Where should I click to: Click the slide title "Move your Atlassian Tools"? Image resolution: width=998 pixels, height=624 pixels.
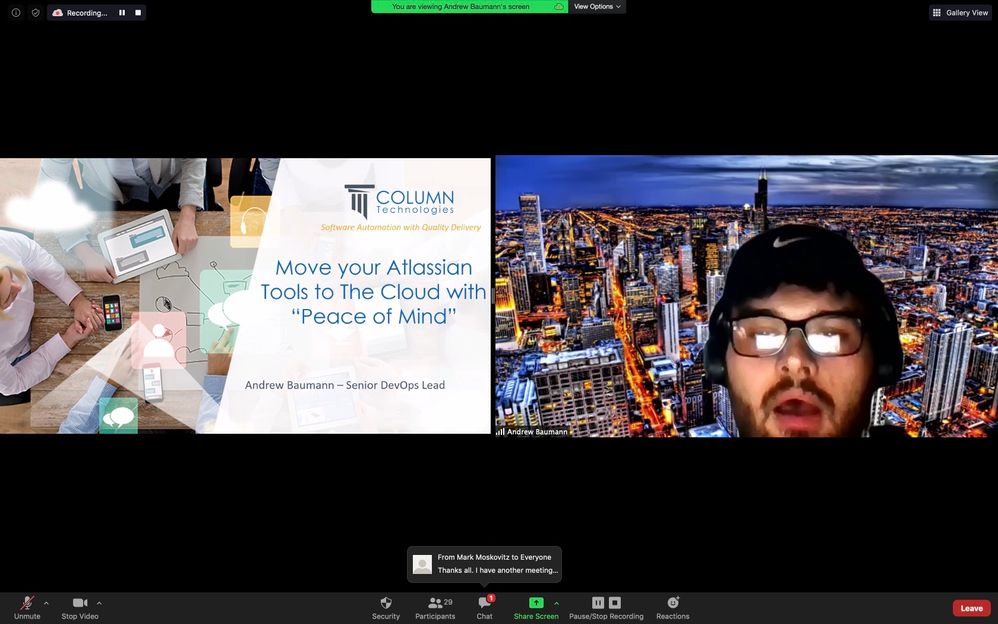[374, 292]
